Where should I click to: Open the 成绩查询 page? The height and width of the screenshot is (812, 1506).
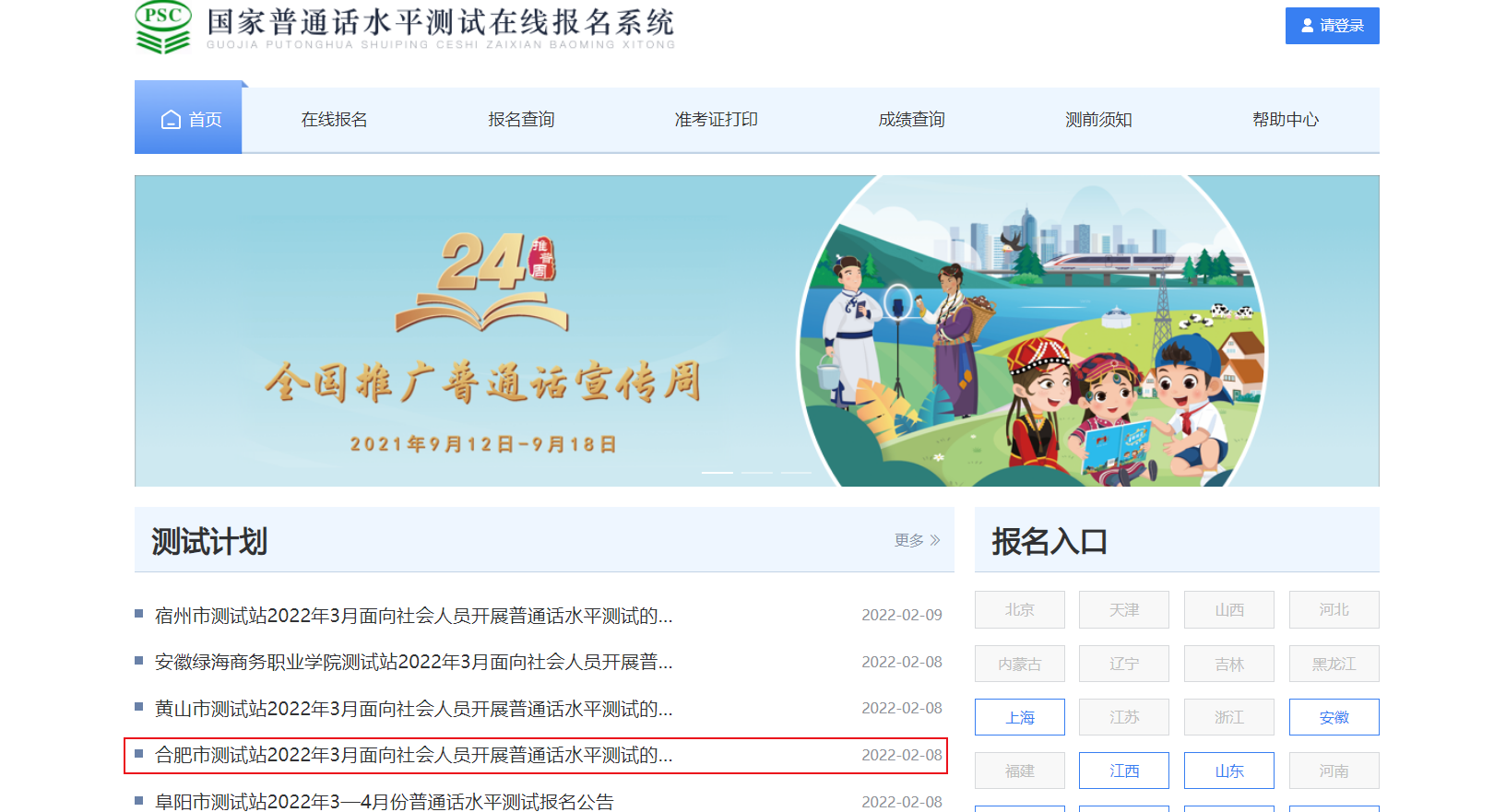[911, 120]
